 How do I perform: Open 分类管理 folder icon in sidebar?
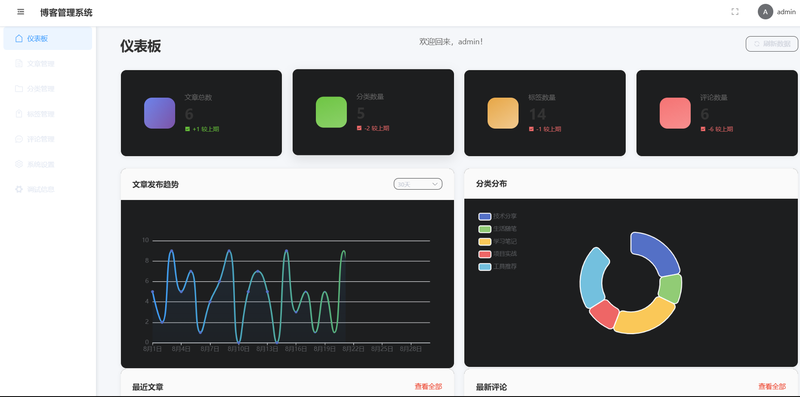click(19, 88)
